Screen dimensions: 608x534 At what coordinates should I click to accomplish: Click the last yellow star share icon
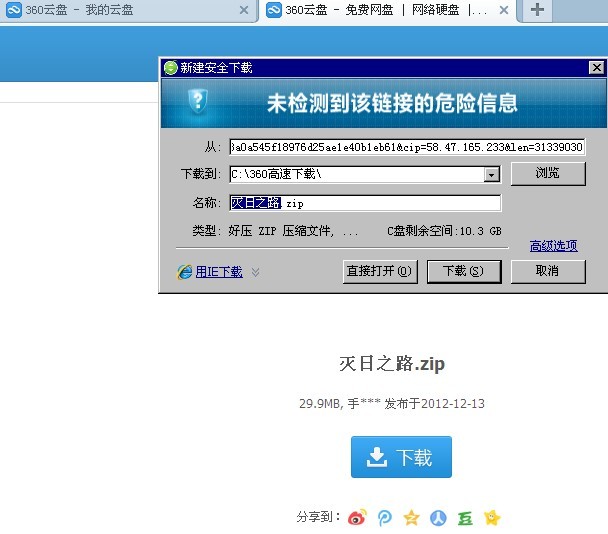(492, 517)
